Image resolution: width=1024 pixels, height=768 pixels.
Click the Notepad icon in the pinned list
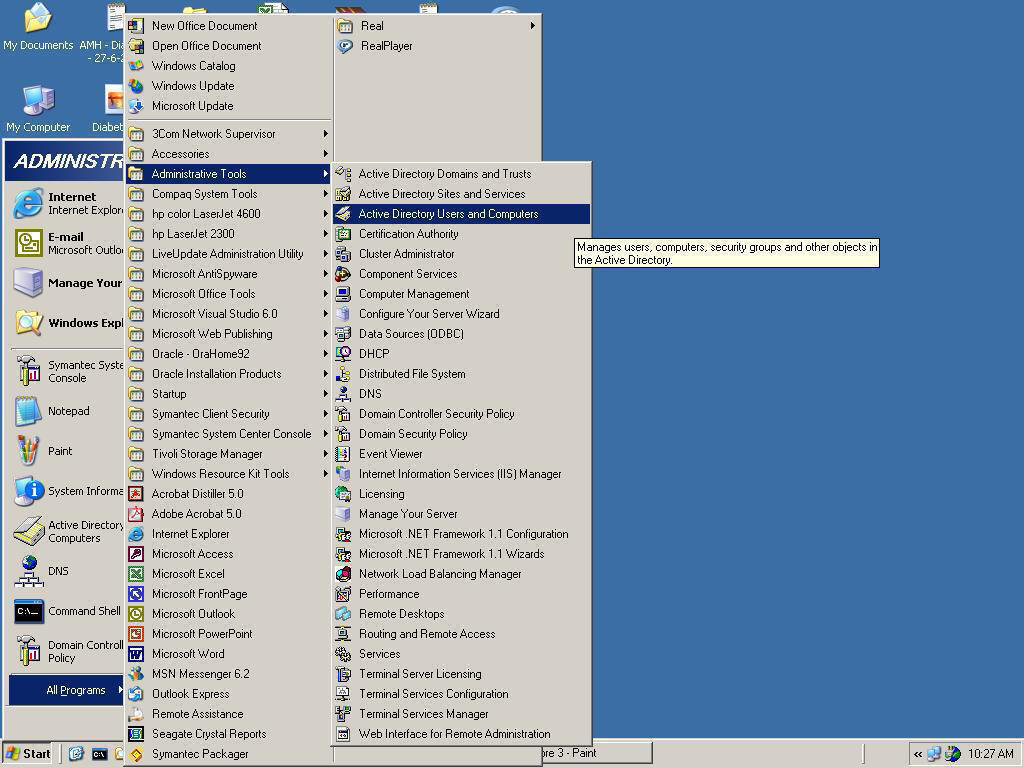[28, 411]
